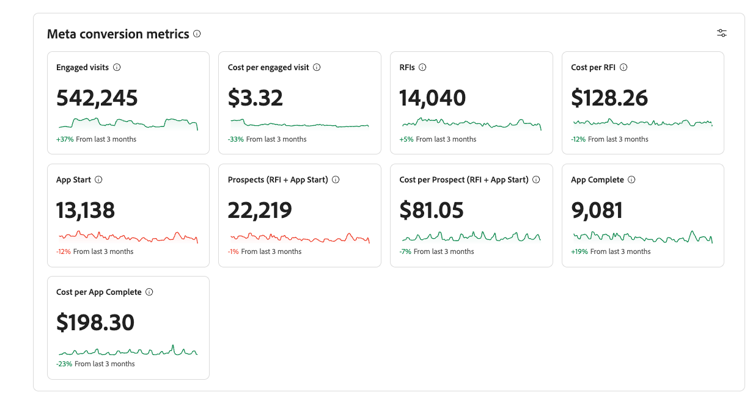750x395 pixels.
Task: Click info icon next to Cost per RFI
Action: tap(623, 67)
